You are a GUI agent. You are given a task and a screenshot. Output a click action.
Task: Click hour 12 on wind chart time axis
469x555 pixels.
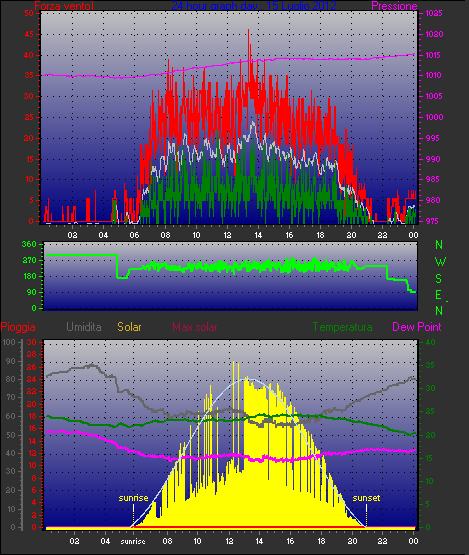pyautogui.click(x=227, y=235)
